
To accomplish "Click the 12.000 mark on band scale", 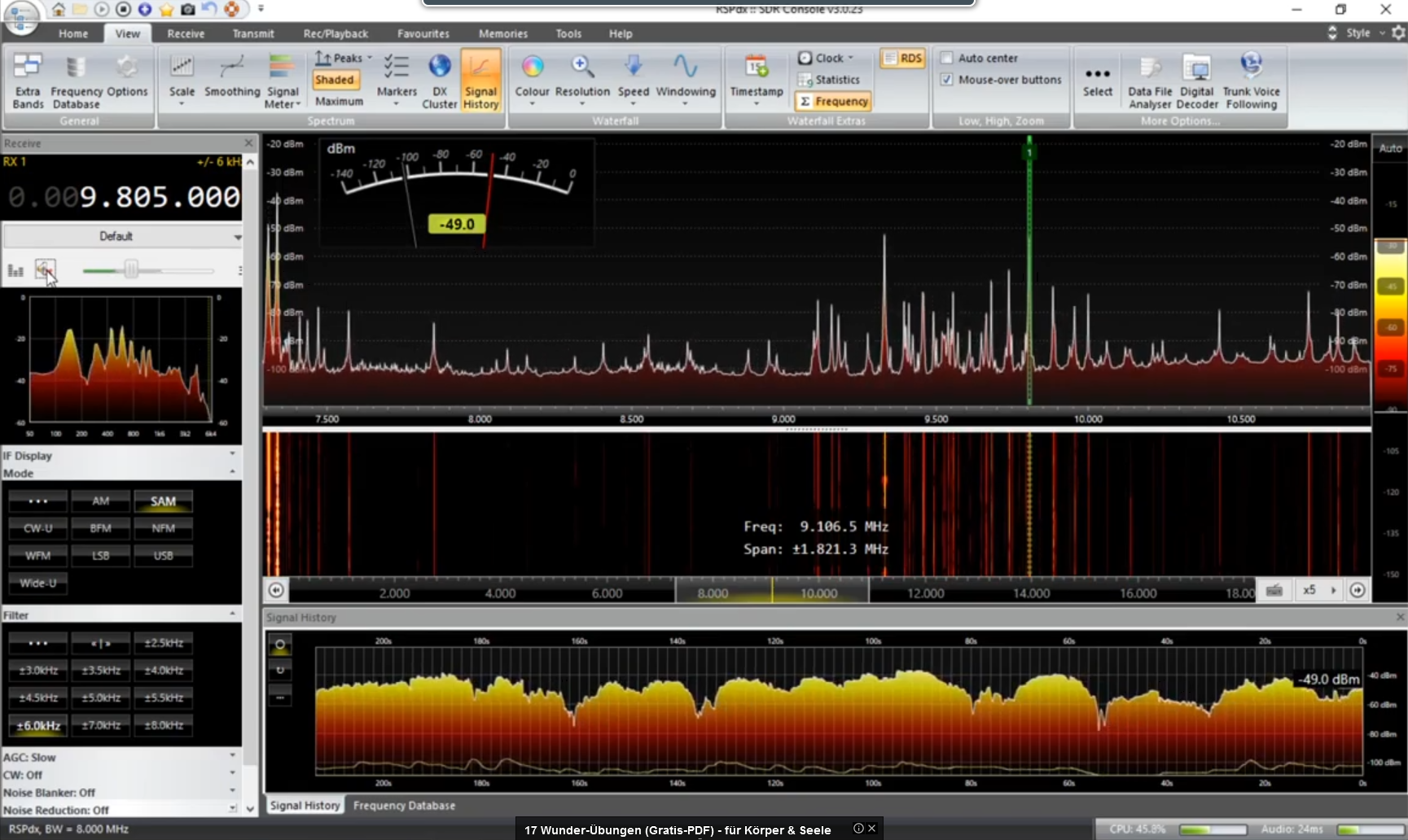I will tap(925, 593).
